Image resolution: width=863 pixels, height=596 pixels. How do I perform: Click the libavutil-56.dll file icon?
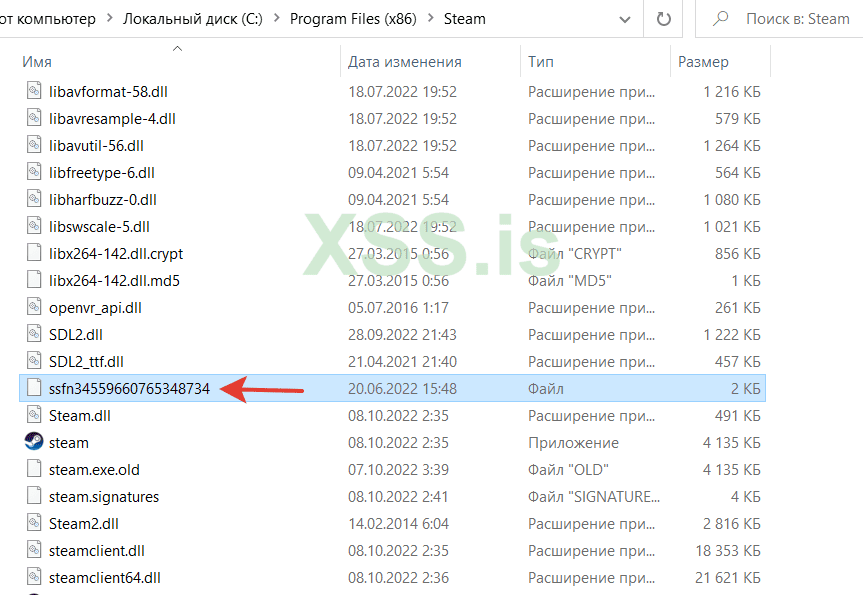click(34, 144)
